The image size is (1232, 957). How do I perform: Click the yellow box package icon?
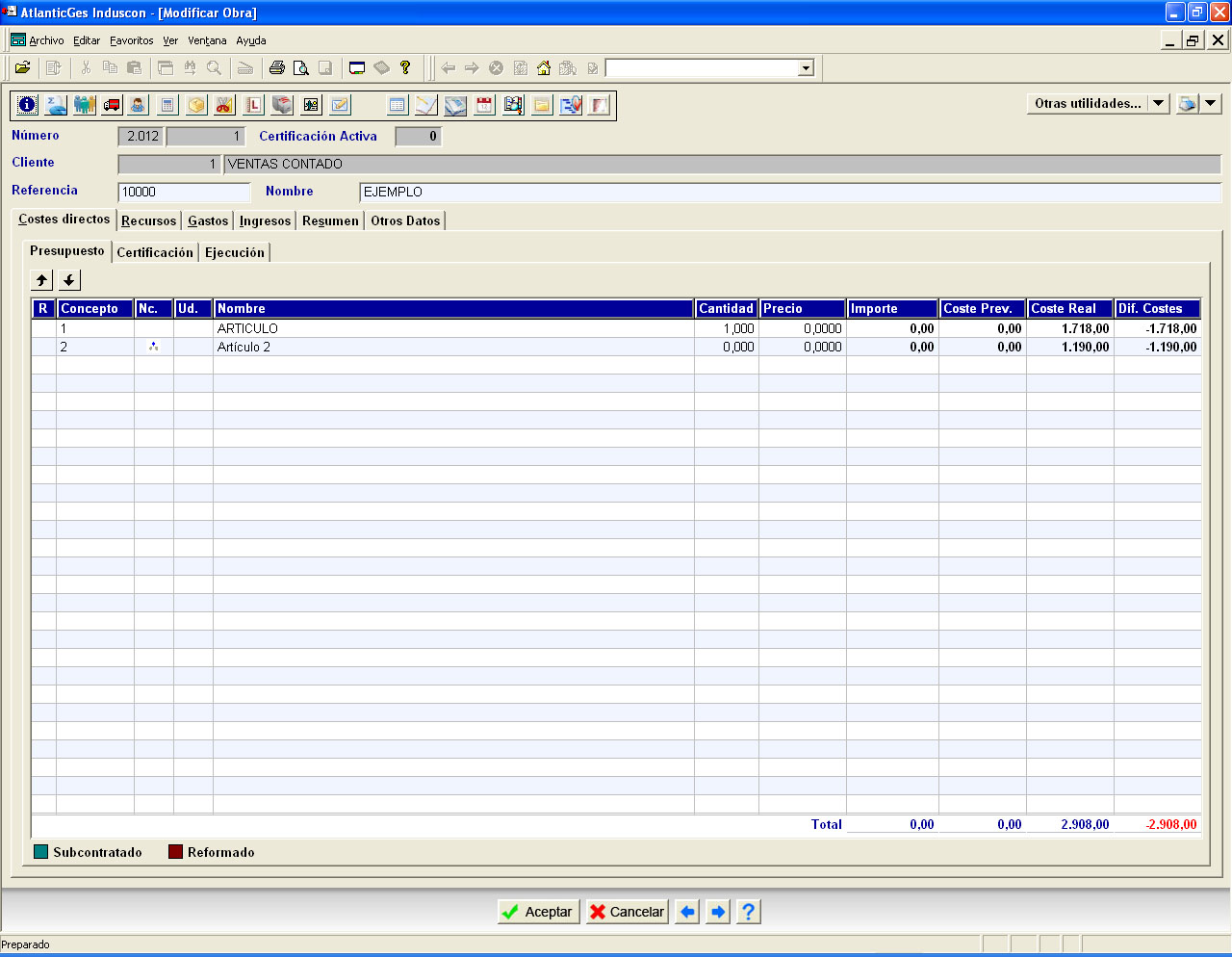click(x=196, y=105)
